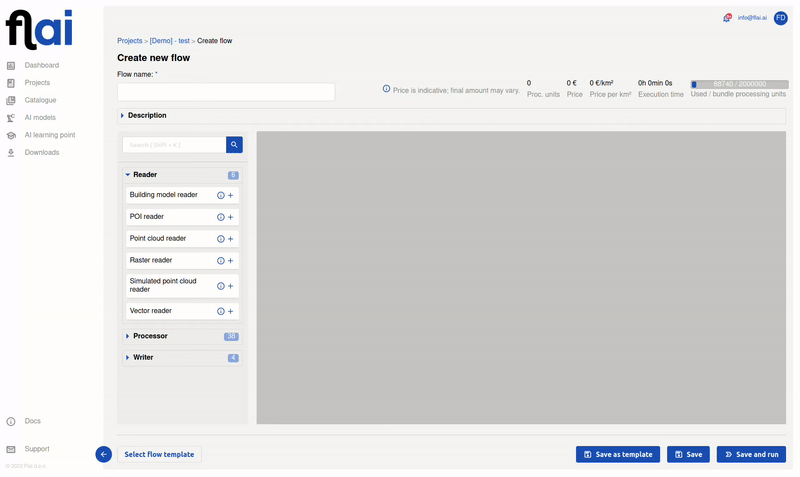Collapse sidebar with round back arrow
The height and width of the screenshot is (477, 800).
pos(104,454)
